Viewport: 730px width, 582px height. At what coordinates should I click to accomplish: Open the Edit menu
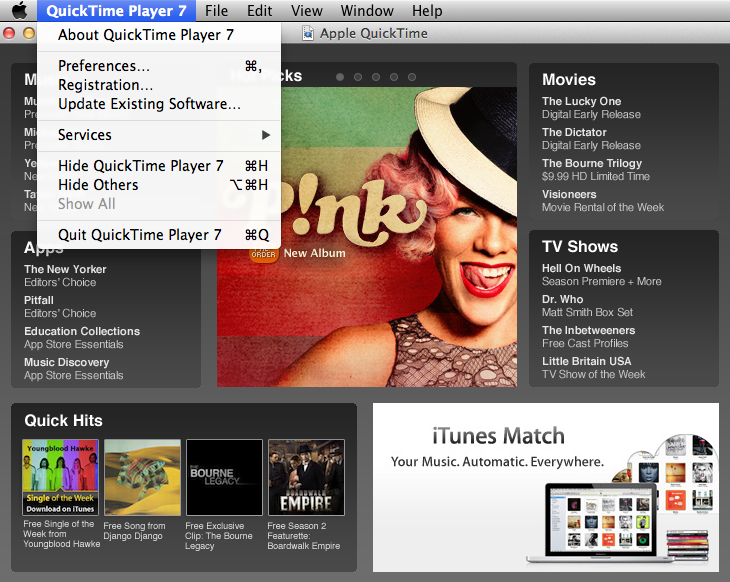[x=259, y=11]
